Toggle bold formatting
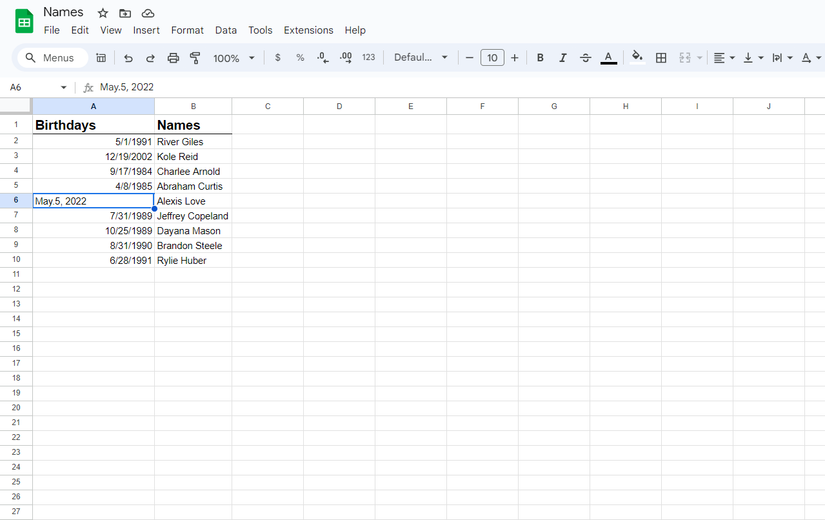Viewport: 825px width, 520px height. (x=540, y=58)
